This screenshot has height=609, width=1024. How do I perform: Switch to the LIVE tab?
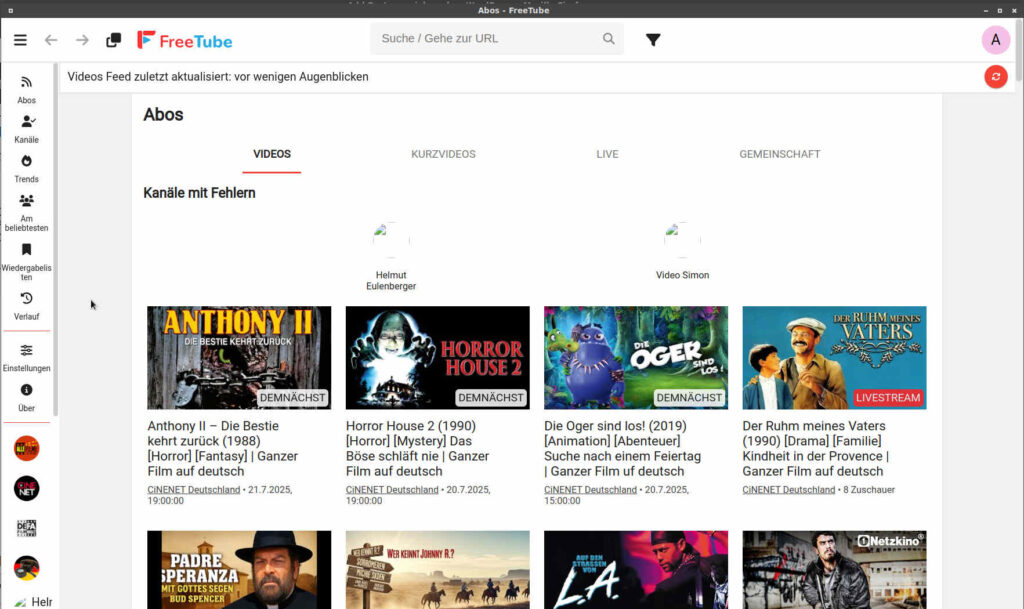pos(607,155)
